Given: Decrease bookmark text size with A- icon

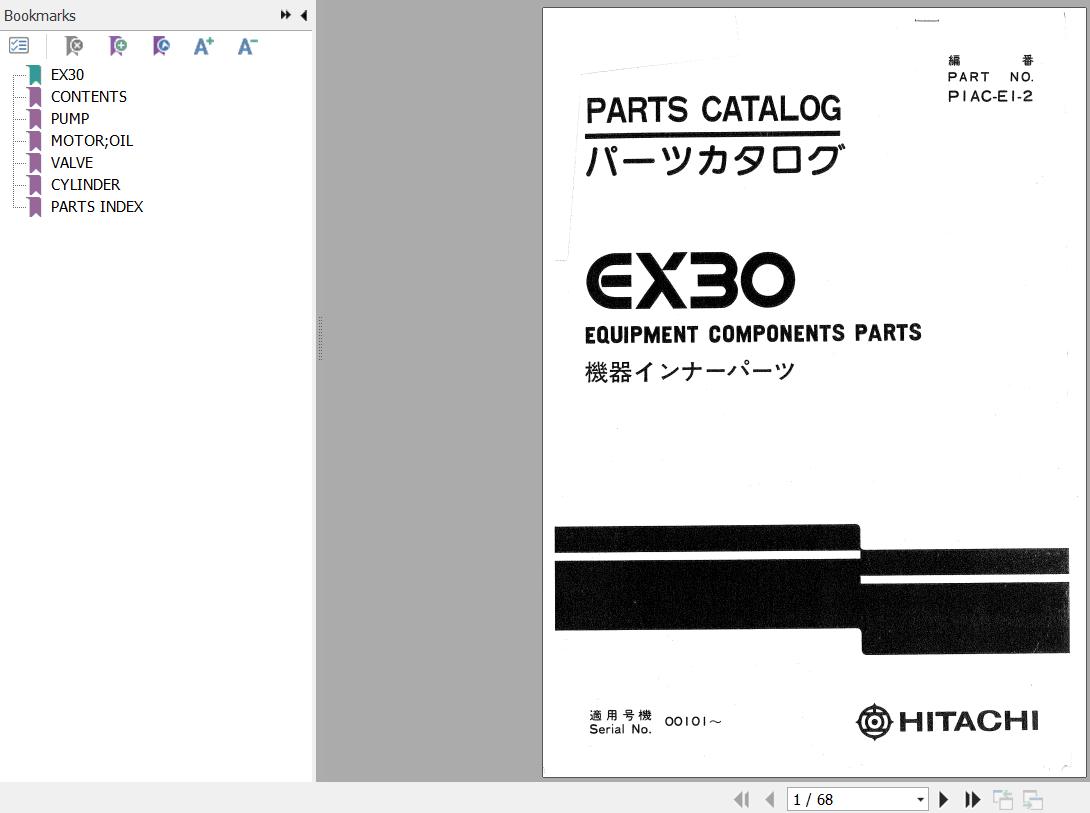Looking at the screenshot, I should [247, 46].
